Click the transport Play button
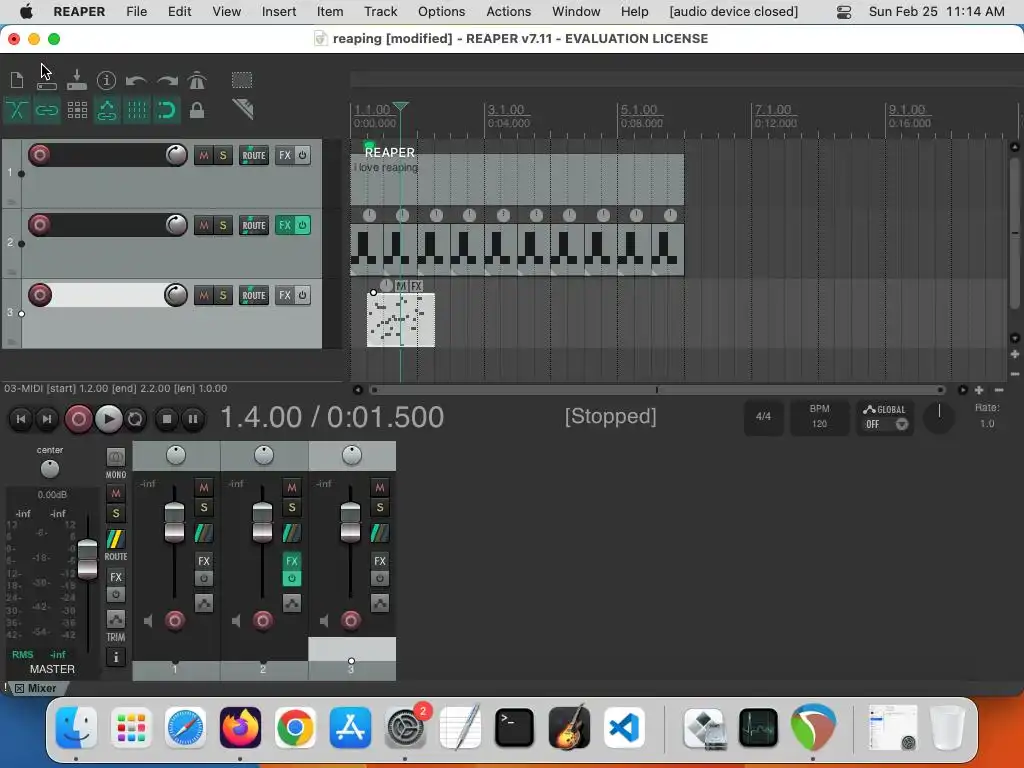 coord(108,419)
